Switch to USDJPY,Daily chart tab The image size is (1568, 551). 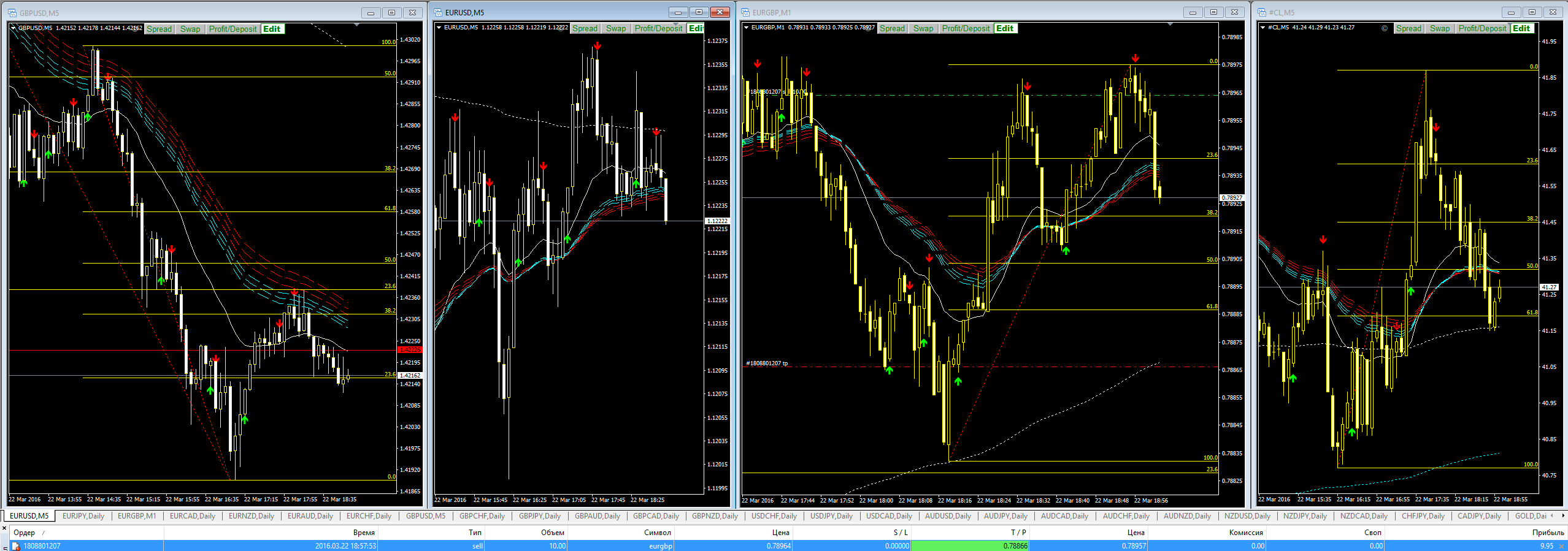(832, 515)
